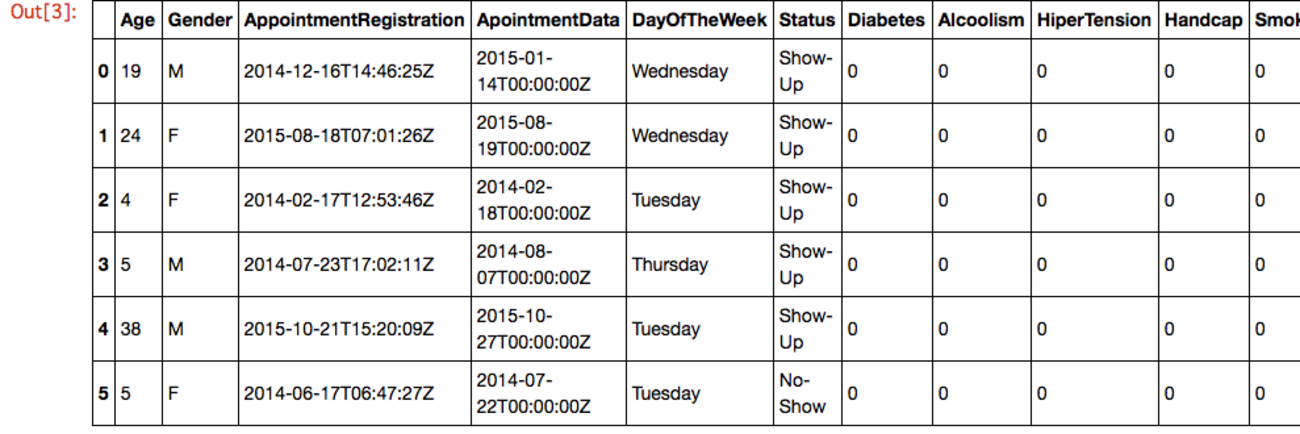Viewport: 1300px width, 434px height.
Task: Click the Handcap column header
Action: coord(1202,20)
